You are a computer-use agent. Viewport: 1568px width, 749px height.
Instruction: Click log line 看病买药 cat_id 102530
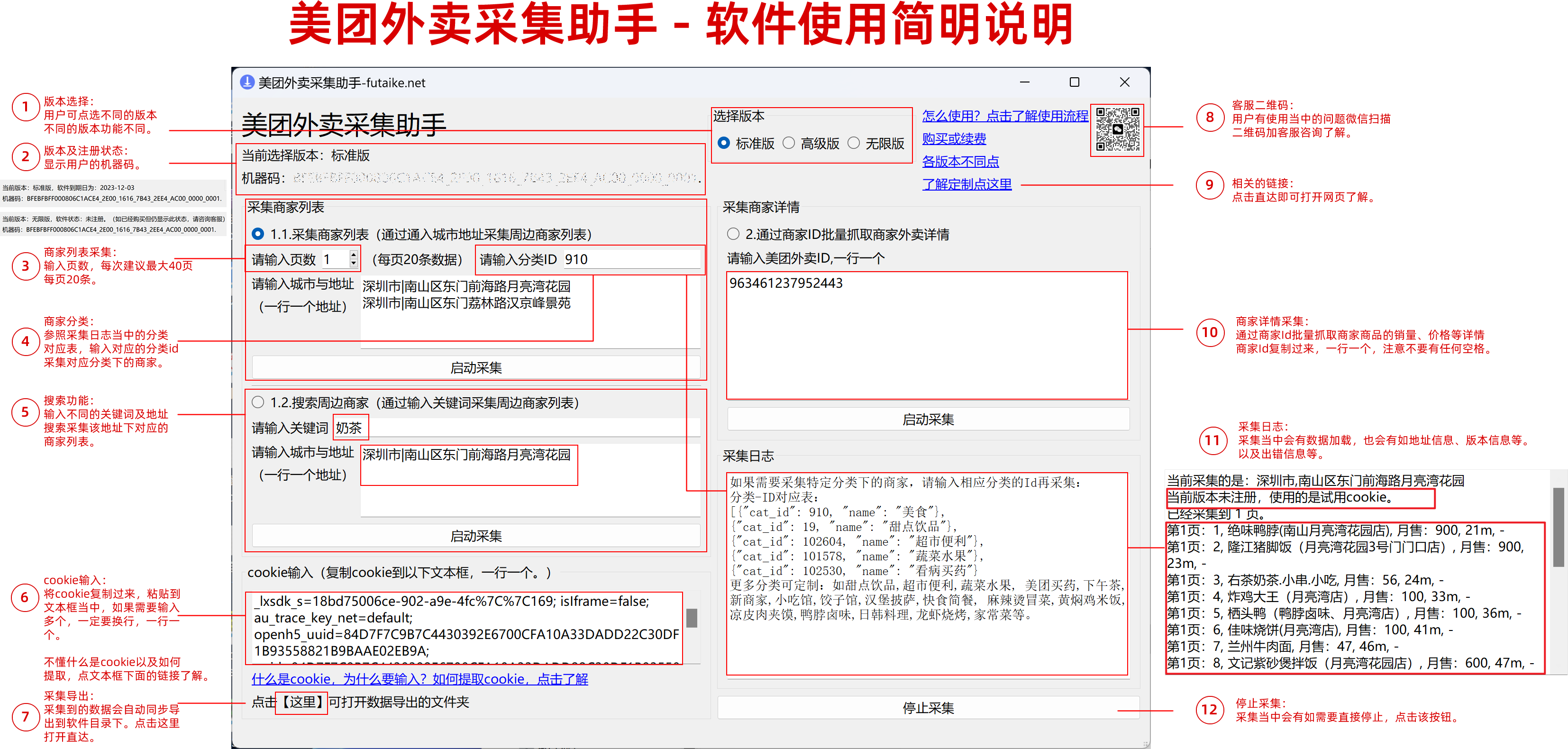point(853,571)
